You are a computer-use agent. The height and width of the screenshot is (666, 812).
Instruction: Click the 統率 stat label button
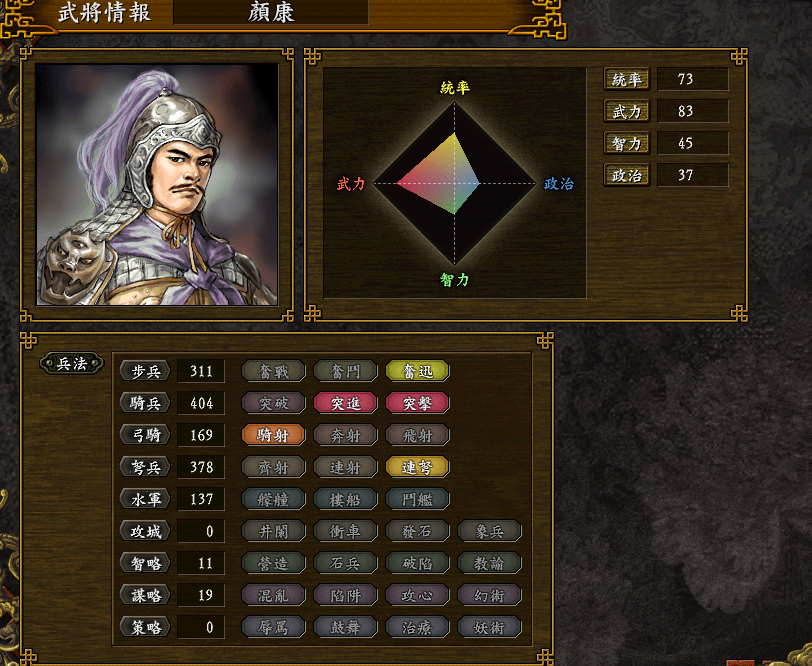(627, 79)
